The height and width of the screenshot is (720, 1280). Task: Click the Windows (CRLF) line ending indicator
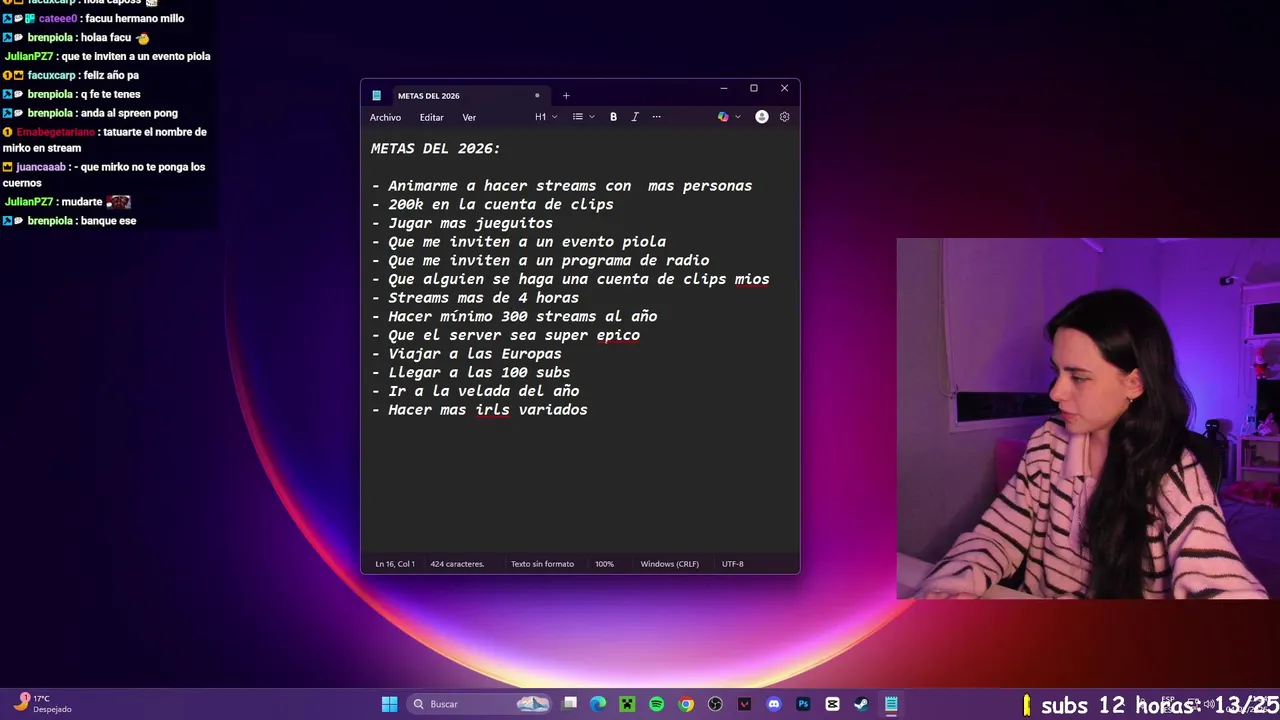[670, 564]
